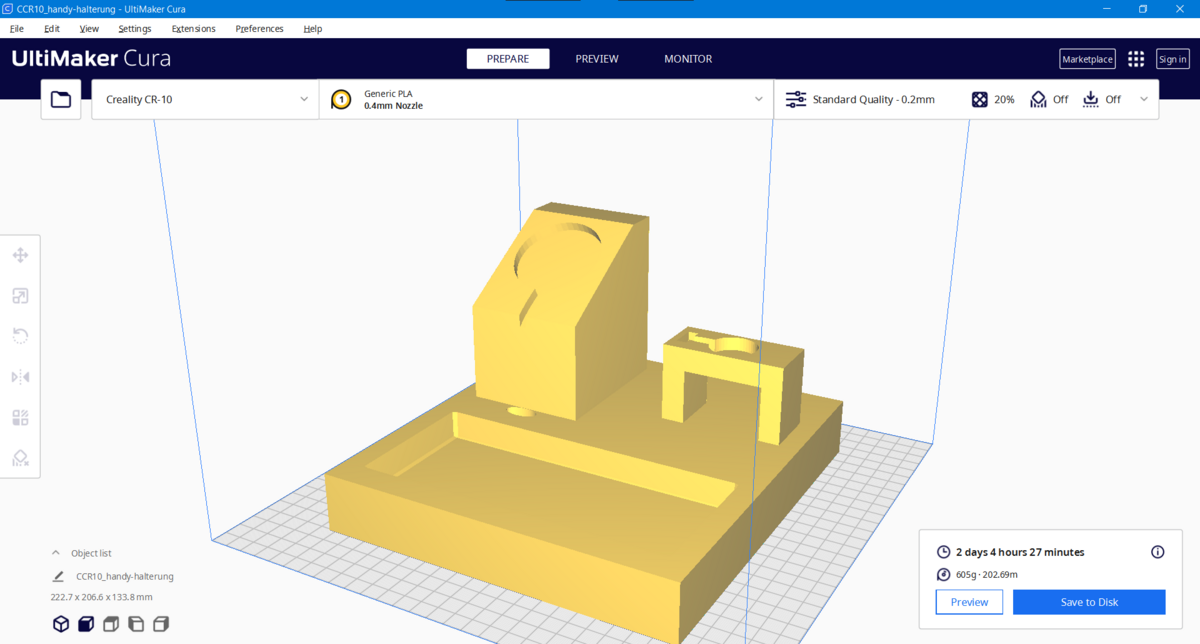The image size is (1200, 644).
Task: Open the Edit menu
Action: 52,28
